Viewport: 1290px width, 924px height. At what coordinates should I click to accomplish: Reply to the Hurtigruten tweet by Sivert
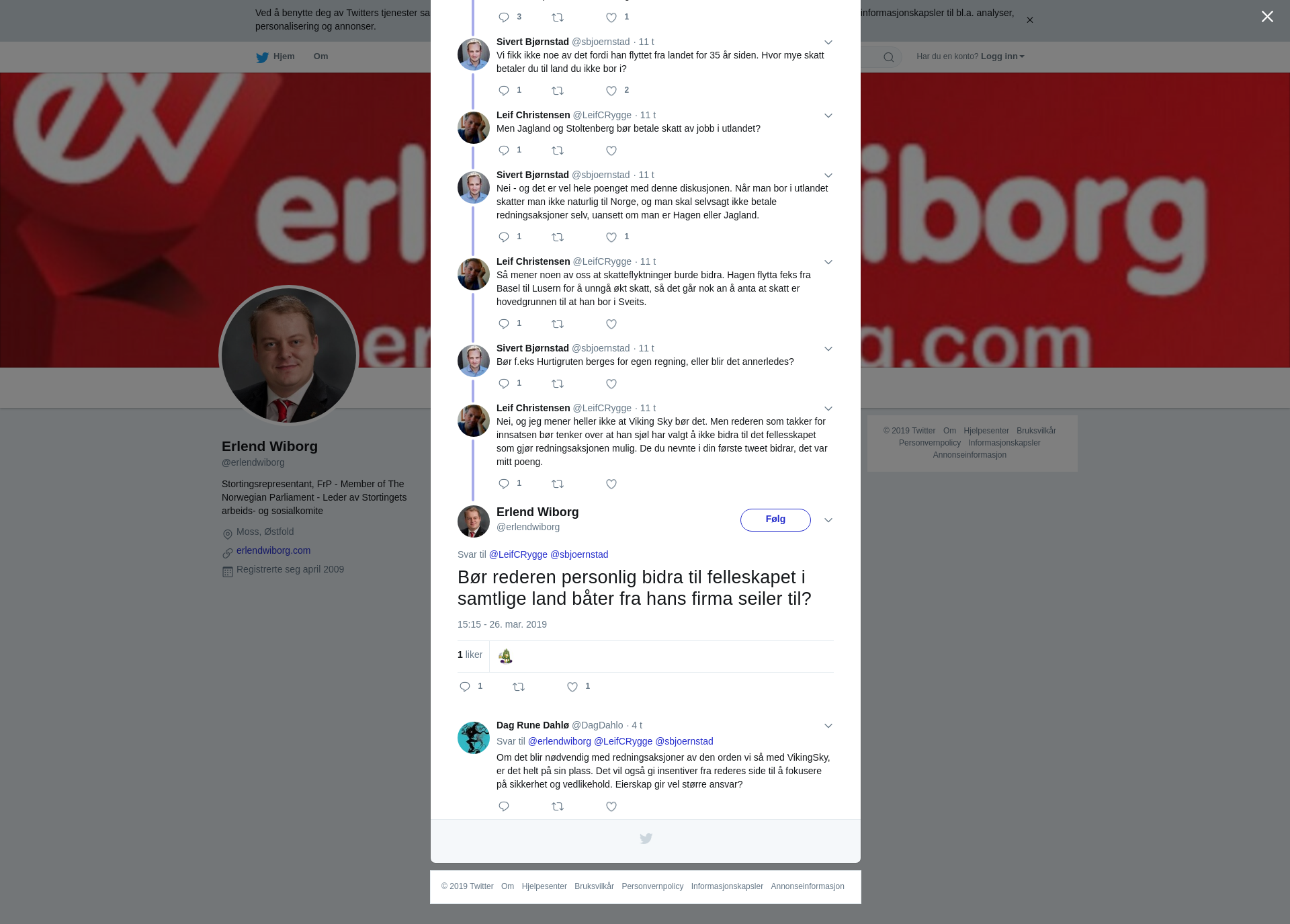pos(504,384)
